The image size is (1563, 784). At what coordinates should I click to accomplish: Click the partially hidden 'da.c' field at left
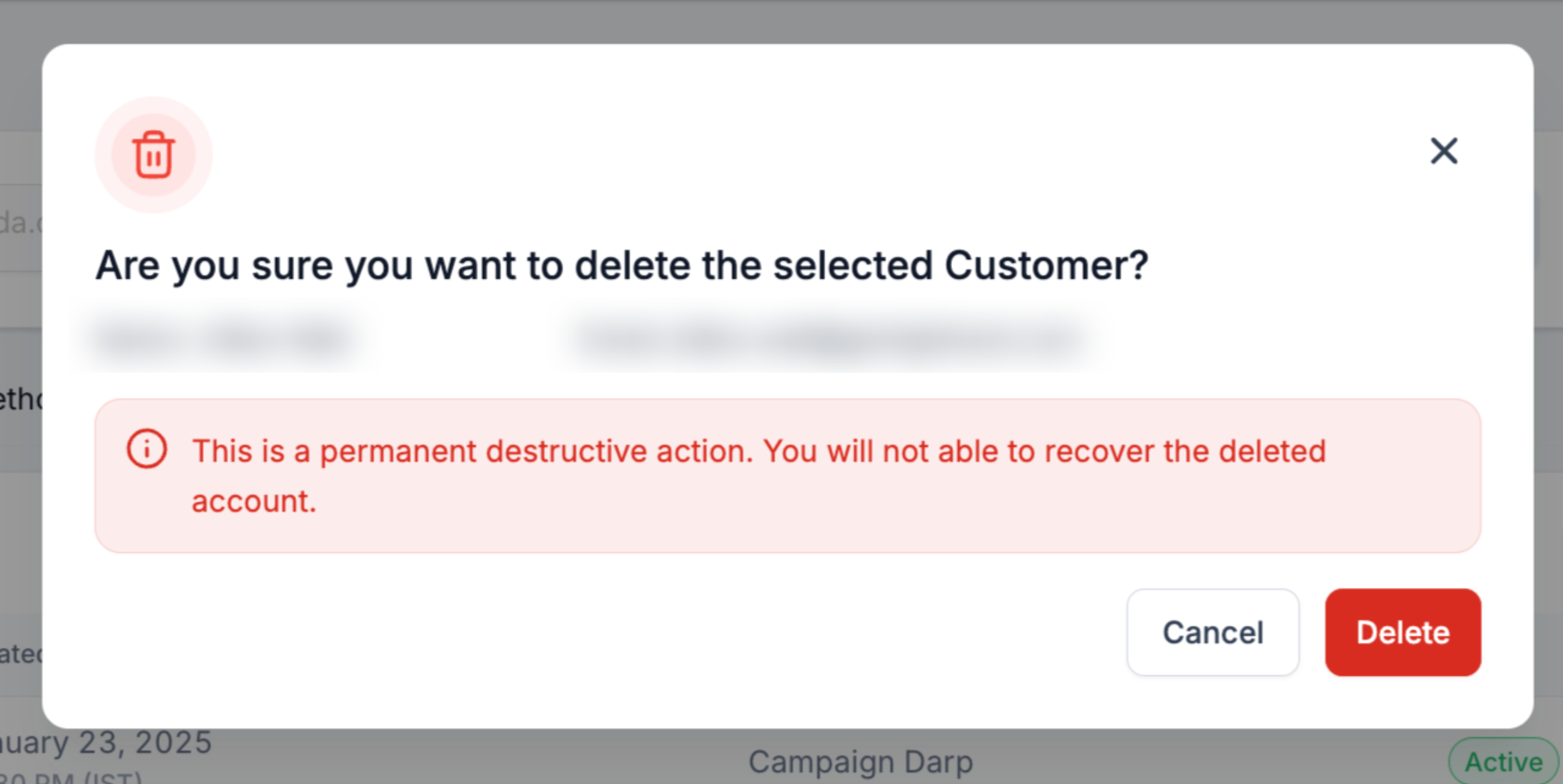(x=20, y=223)
